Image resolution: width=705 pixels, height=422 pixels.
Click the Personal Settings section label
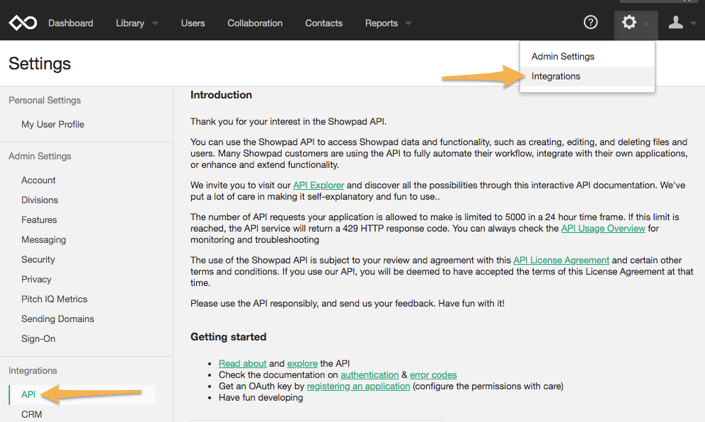[45, 100]
